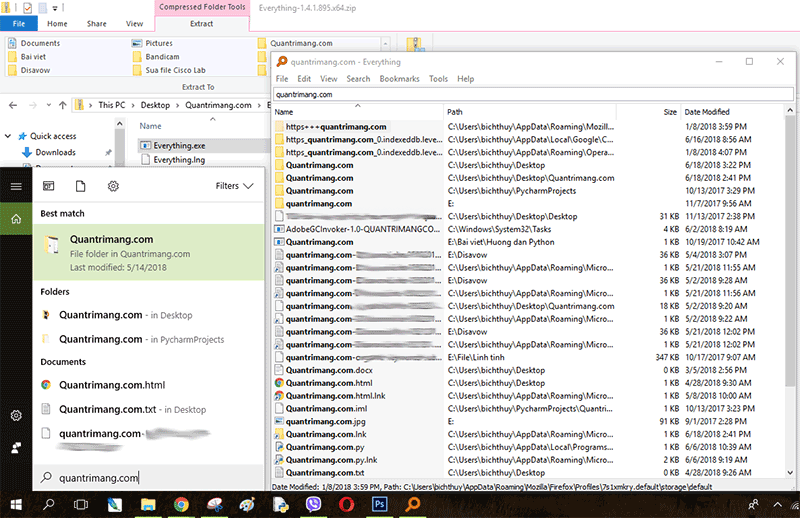The image size is (800, 518).
Task: Open Quantrimang.com.txt in Desktop result
Action: pos(149,409)
